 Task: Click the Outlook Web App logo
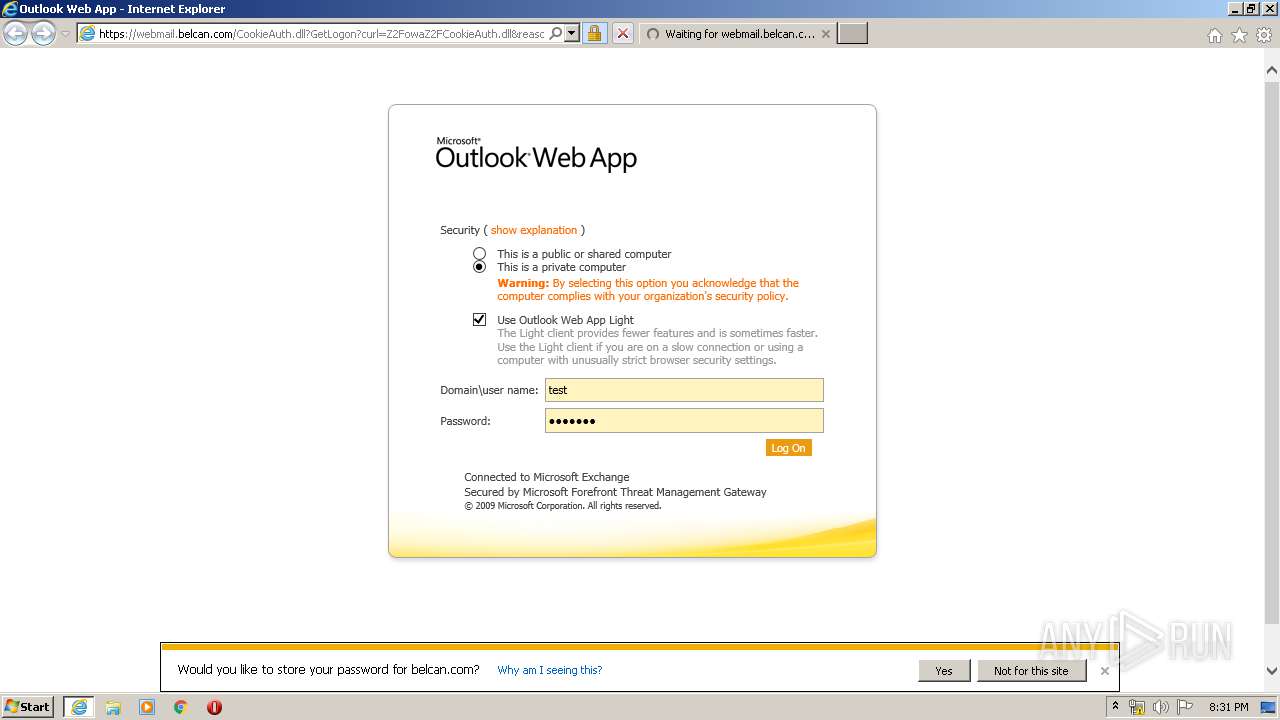[536, 154]
